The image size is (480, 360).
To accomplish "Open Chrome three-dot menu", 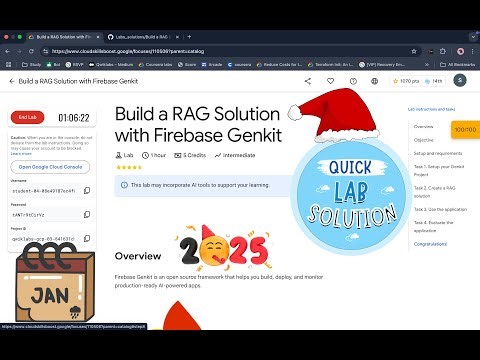I will [473, 51].
